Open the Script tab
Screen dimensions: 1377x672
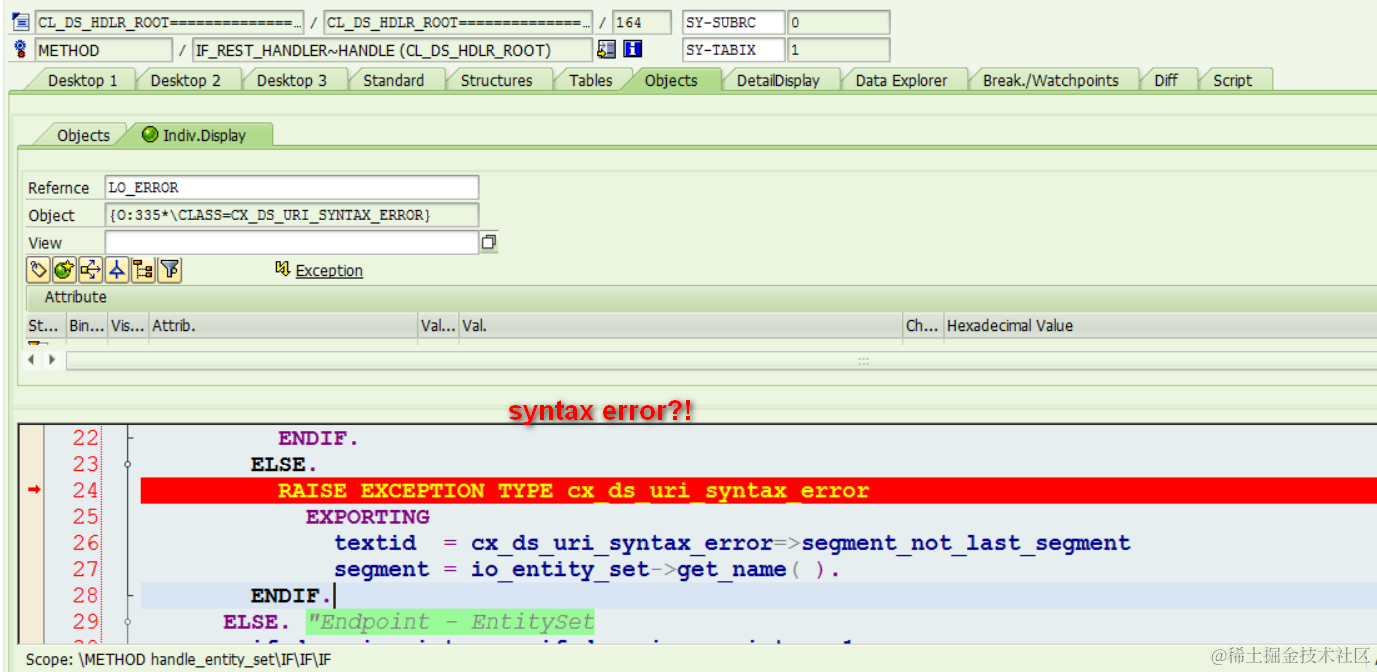(x=1232, y=80)
